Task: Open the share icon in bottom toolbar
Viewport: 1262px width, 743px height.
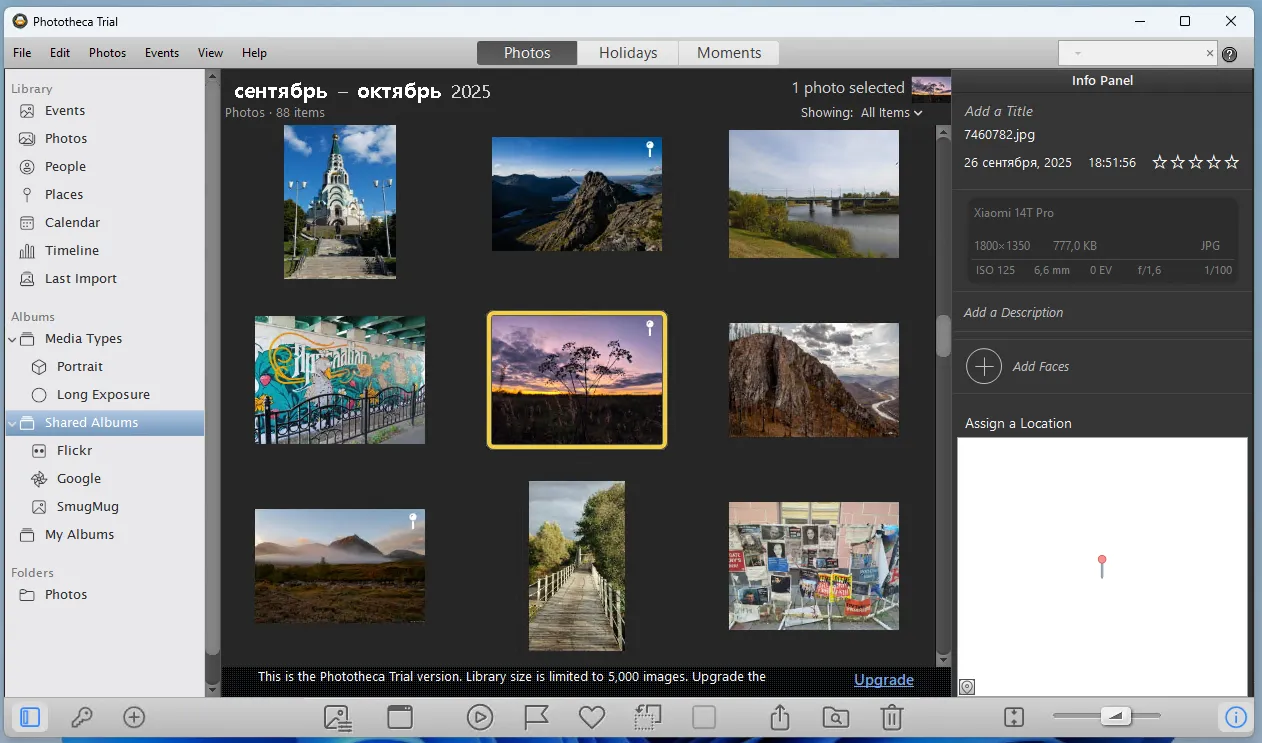Action: [780, 717]
